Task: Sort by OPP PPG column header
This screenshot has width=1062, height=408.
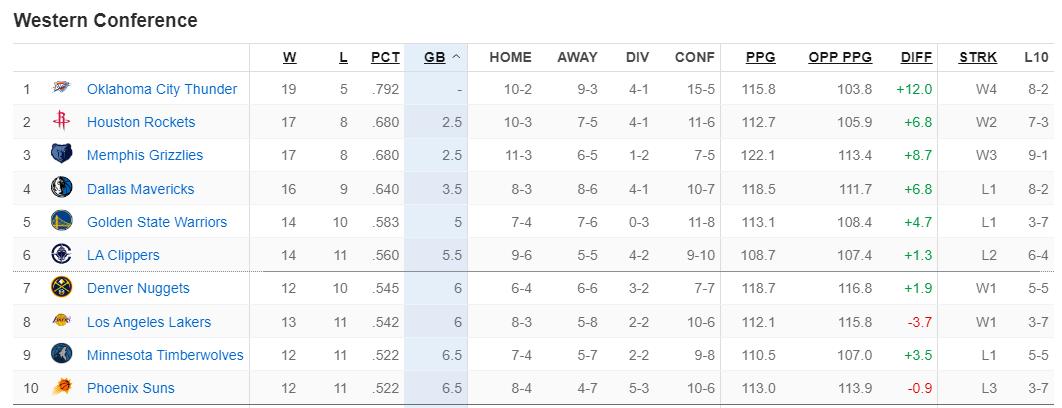Action: [x=840, y=58]
